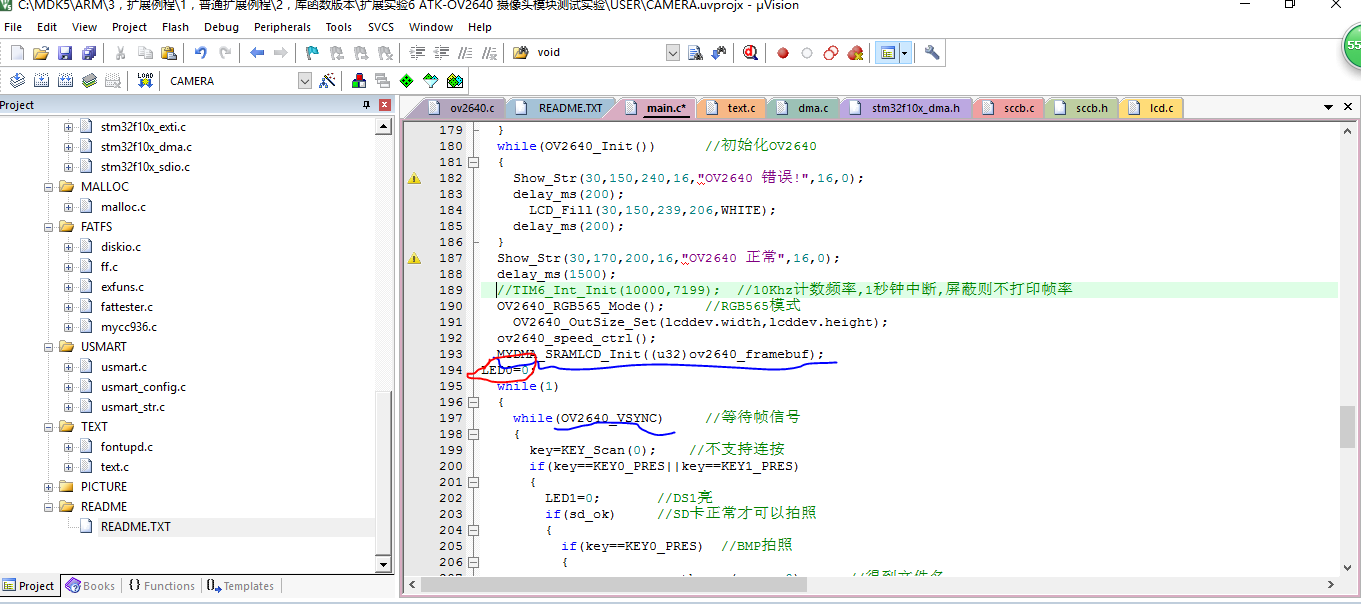Show the Templates panel tab
1361x604 pixels.
click(240, 586)
